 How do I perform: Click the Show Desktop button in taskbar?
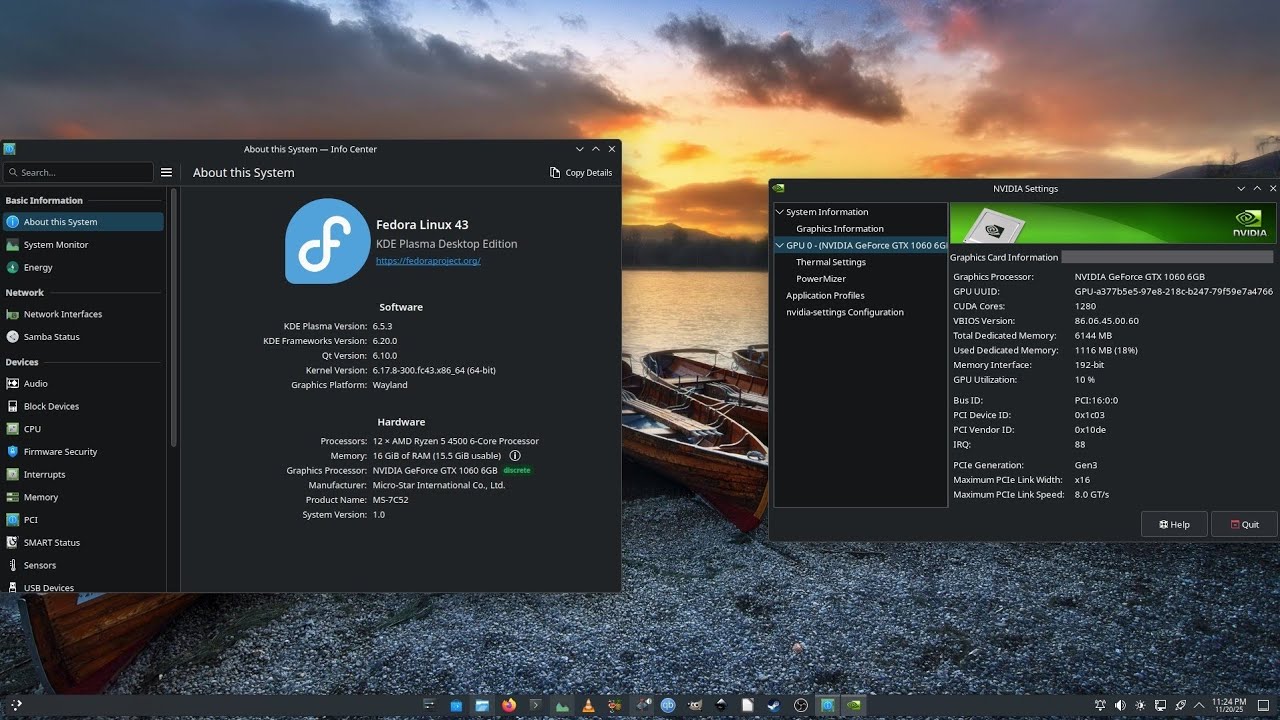pos(1263,705)
